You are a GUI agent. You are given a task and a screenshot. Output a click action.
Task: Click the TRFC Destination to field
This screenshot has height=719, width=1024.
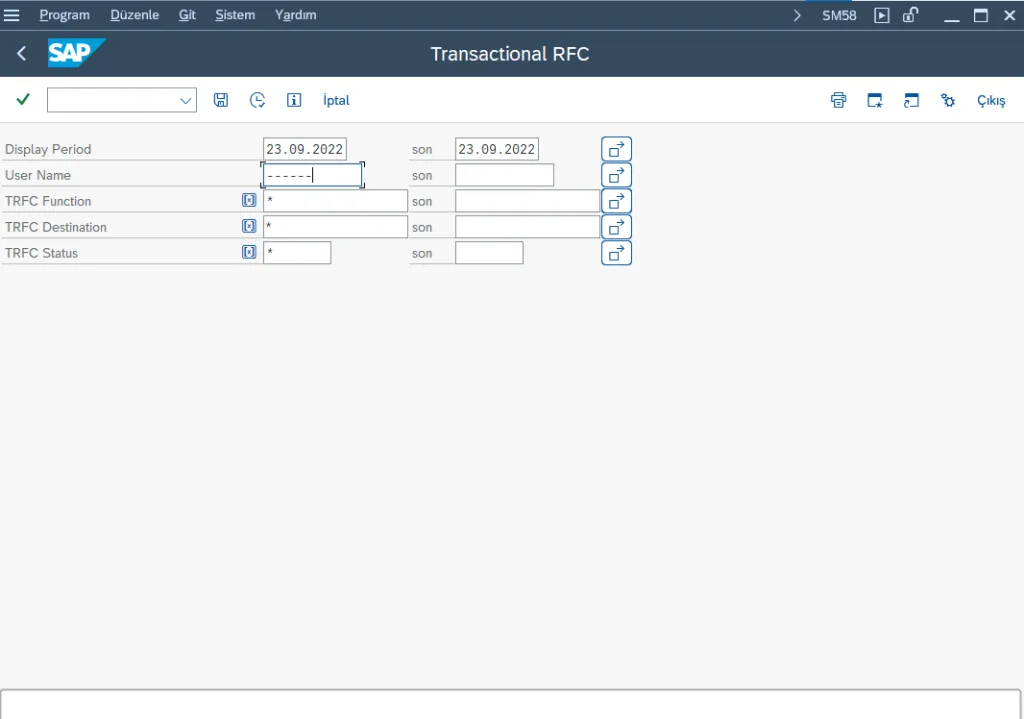point(527,227)
